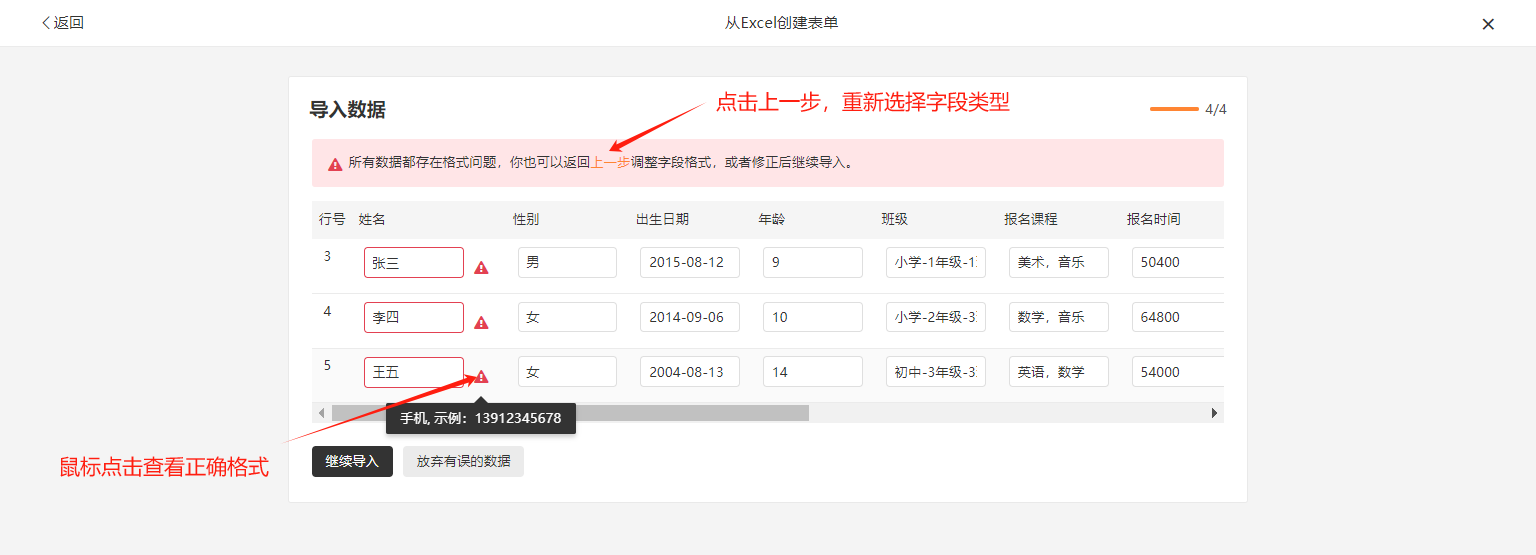Click the course field 数学，音乐
The width and height of the screenshot is (1536, 555).
(x=1059, y=317)
